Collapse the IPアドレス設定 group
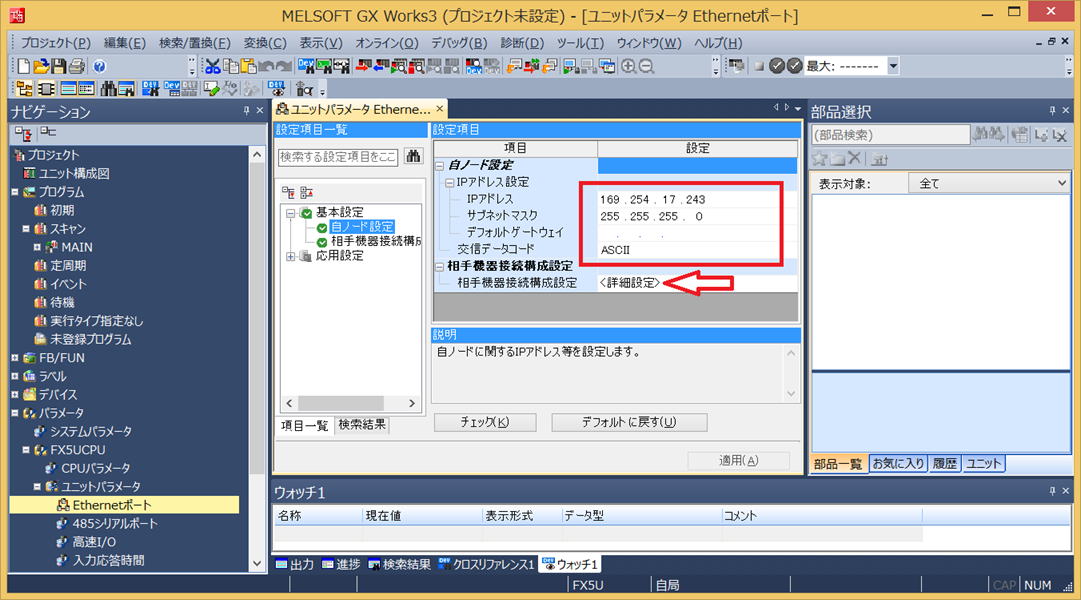The image size is (1081, 600). (x=449, y=183)
